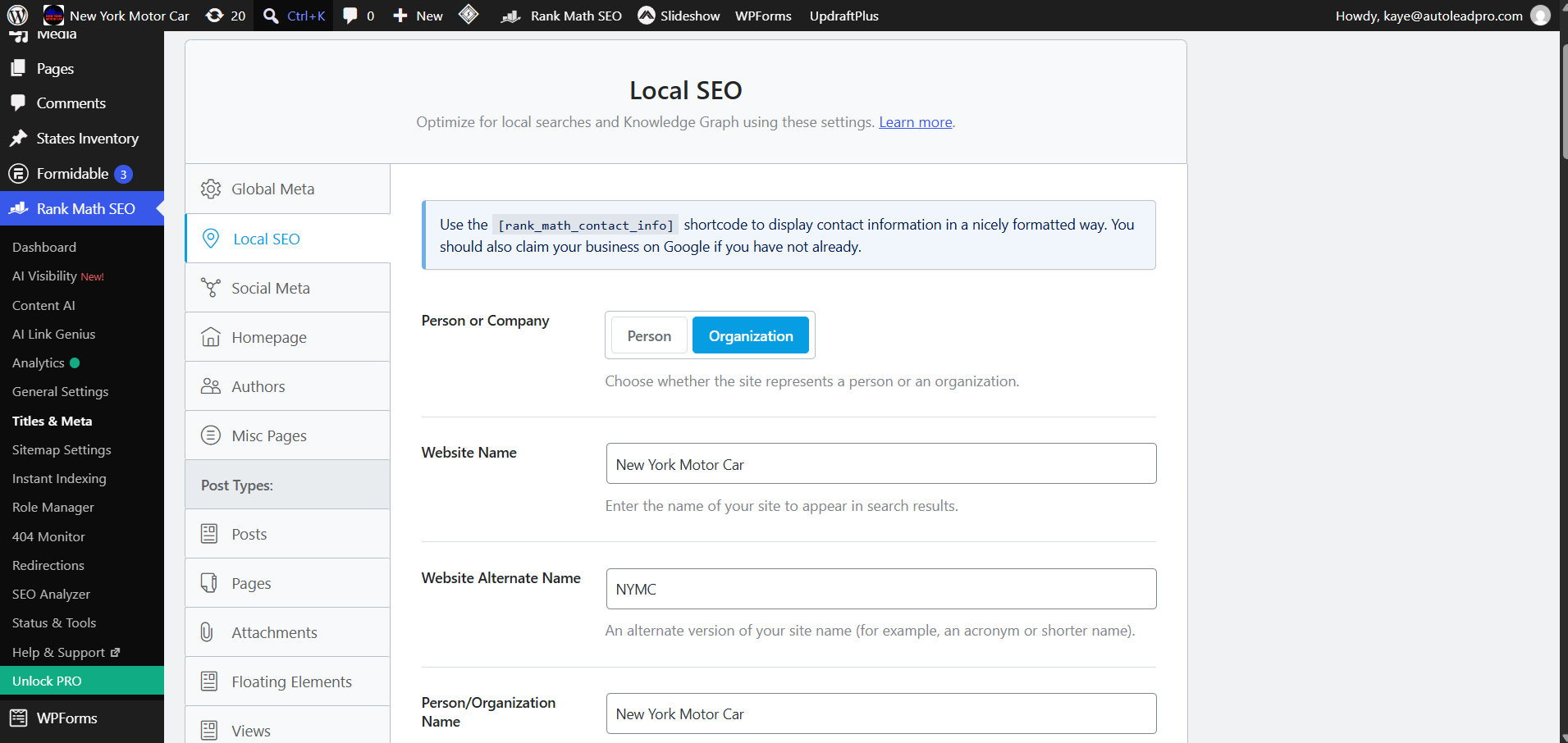Switch to the Homepage tab
The height and width of the screenshot is (743, 1568).
coord(288,337)
